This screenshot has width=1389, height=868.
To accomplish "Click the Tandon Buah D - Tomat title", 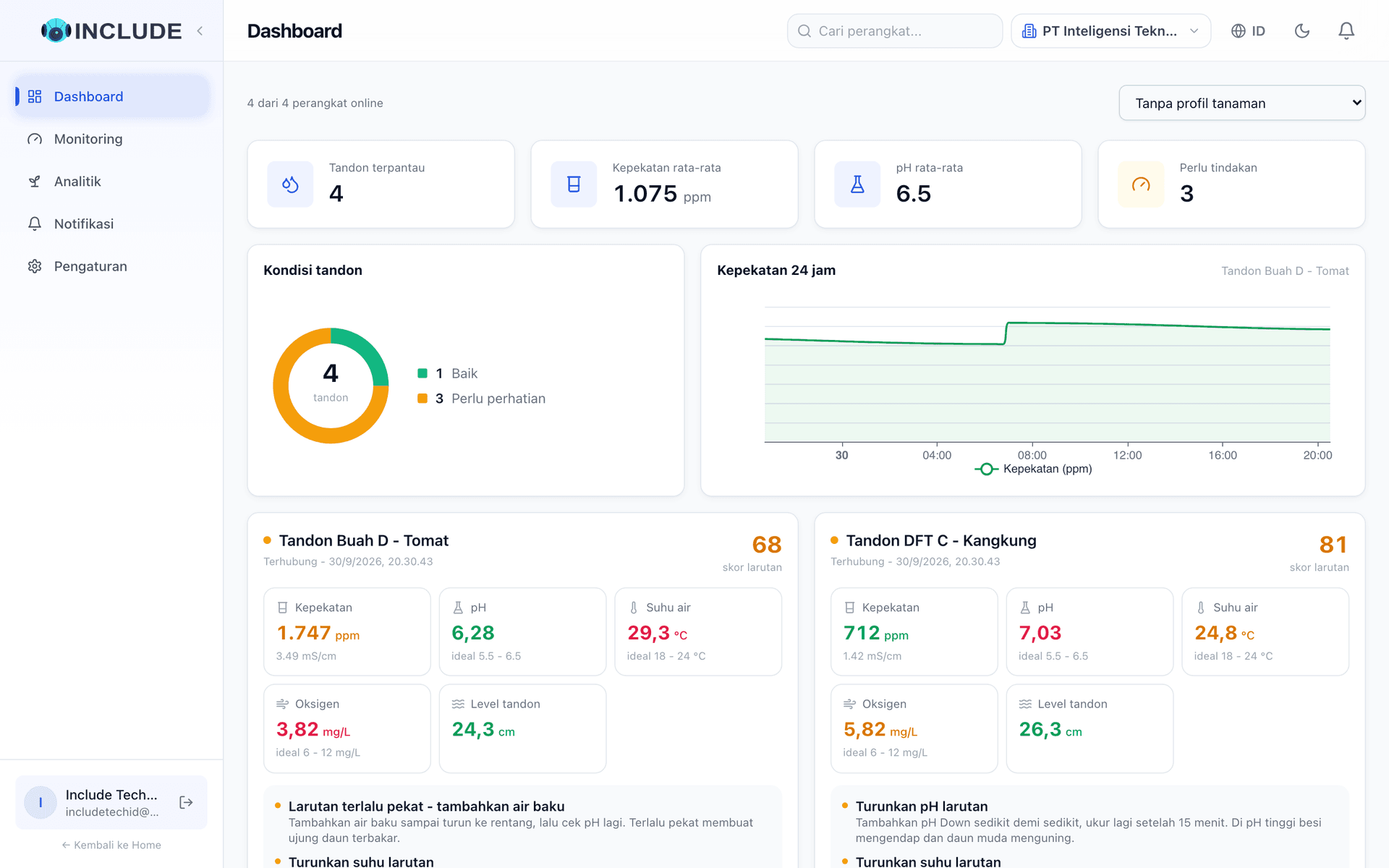I will tap(364, 540).
